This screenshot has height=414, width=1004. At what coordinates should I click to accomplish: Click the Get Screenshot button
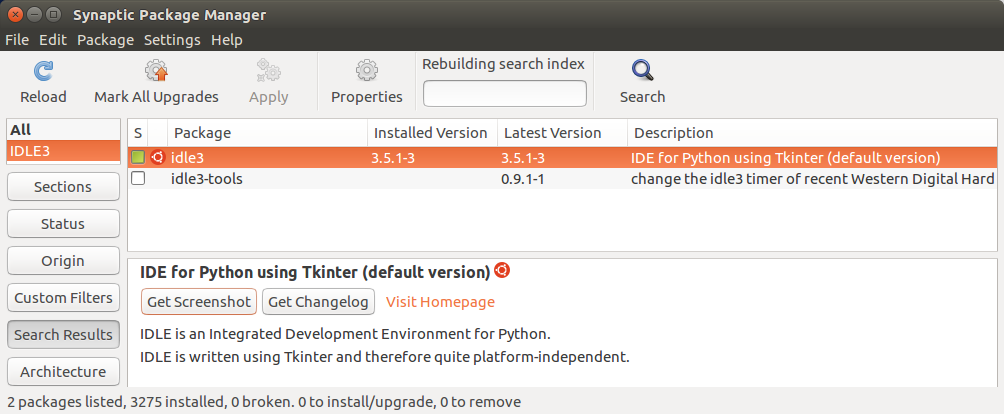click(x=199, y=302)
